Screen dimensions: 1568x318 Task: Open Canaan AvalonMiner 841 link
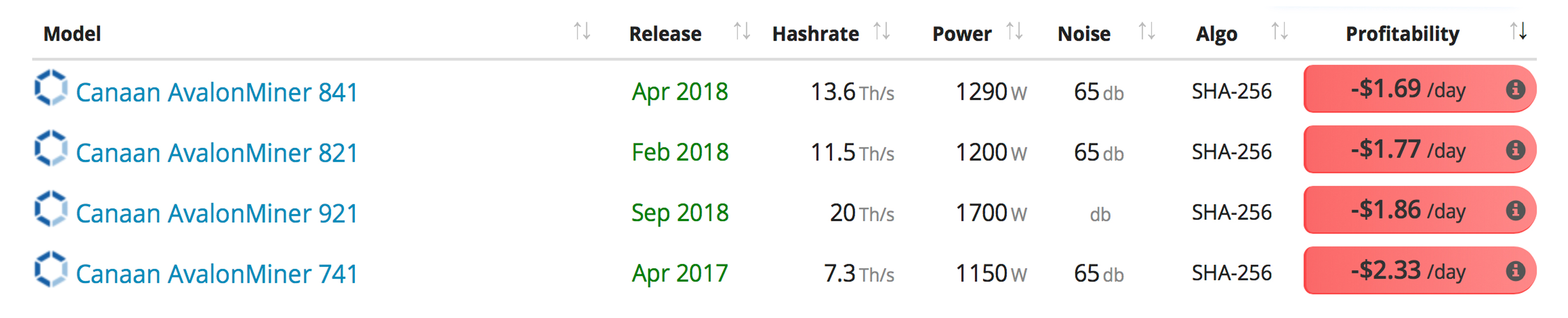(217, 92)
